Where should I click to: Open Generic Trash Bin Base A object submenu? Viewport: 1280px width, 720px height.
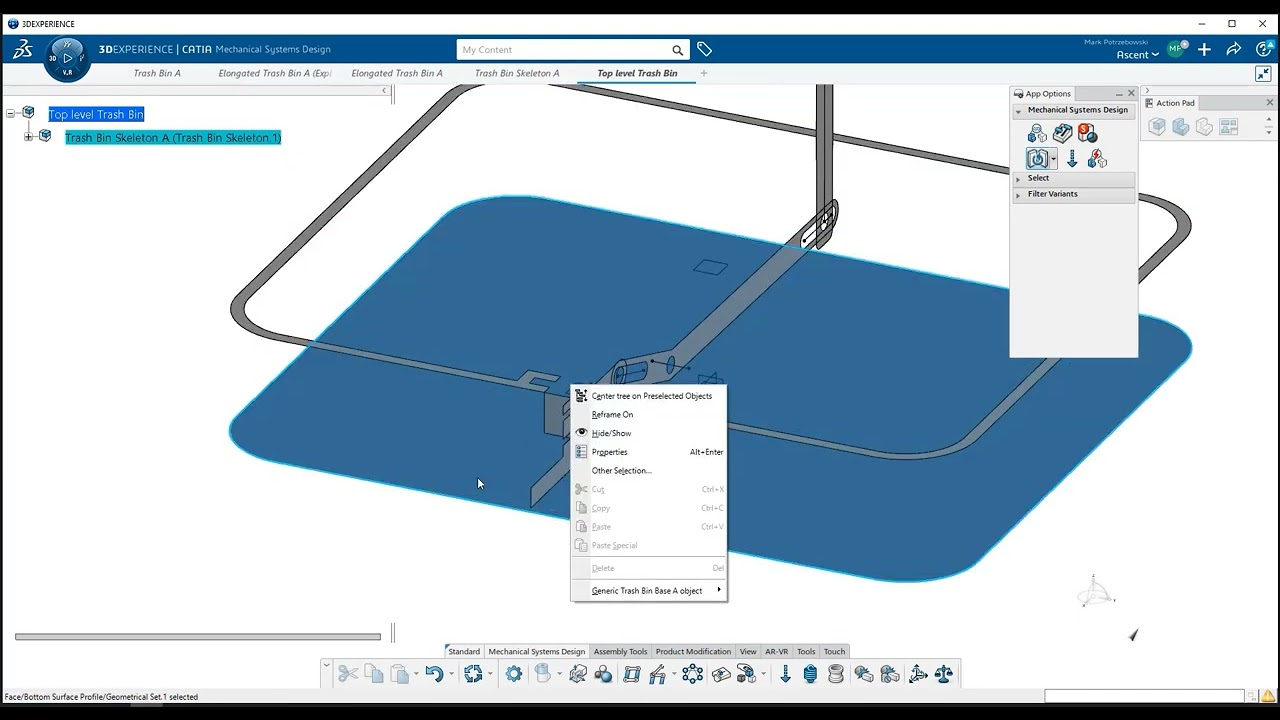pos(649,591)
